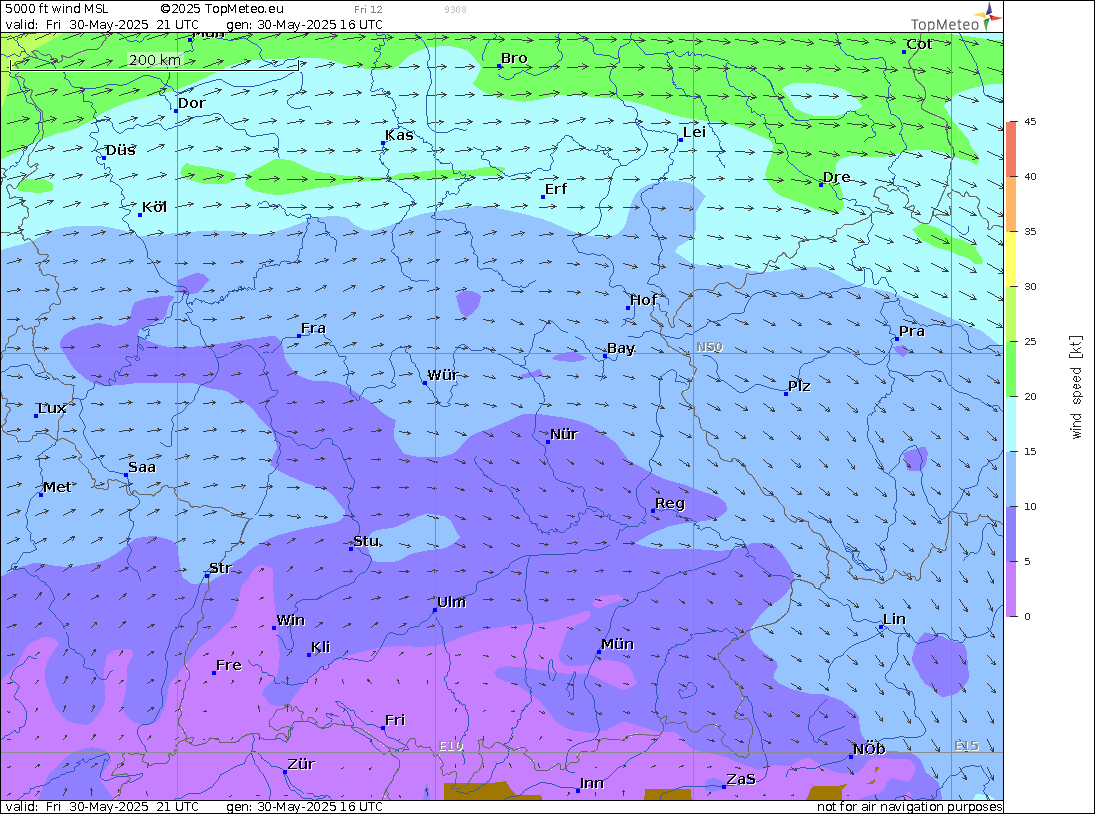Click the '5000 ft wind MSL' title
Viewport: 1095px width, 814px height.
pos(57,8)
